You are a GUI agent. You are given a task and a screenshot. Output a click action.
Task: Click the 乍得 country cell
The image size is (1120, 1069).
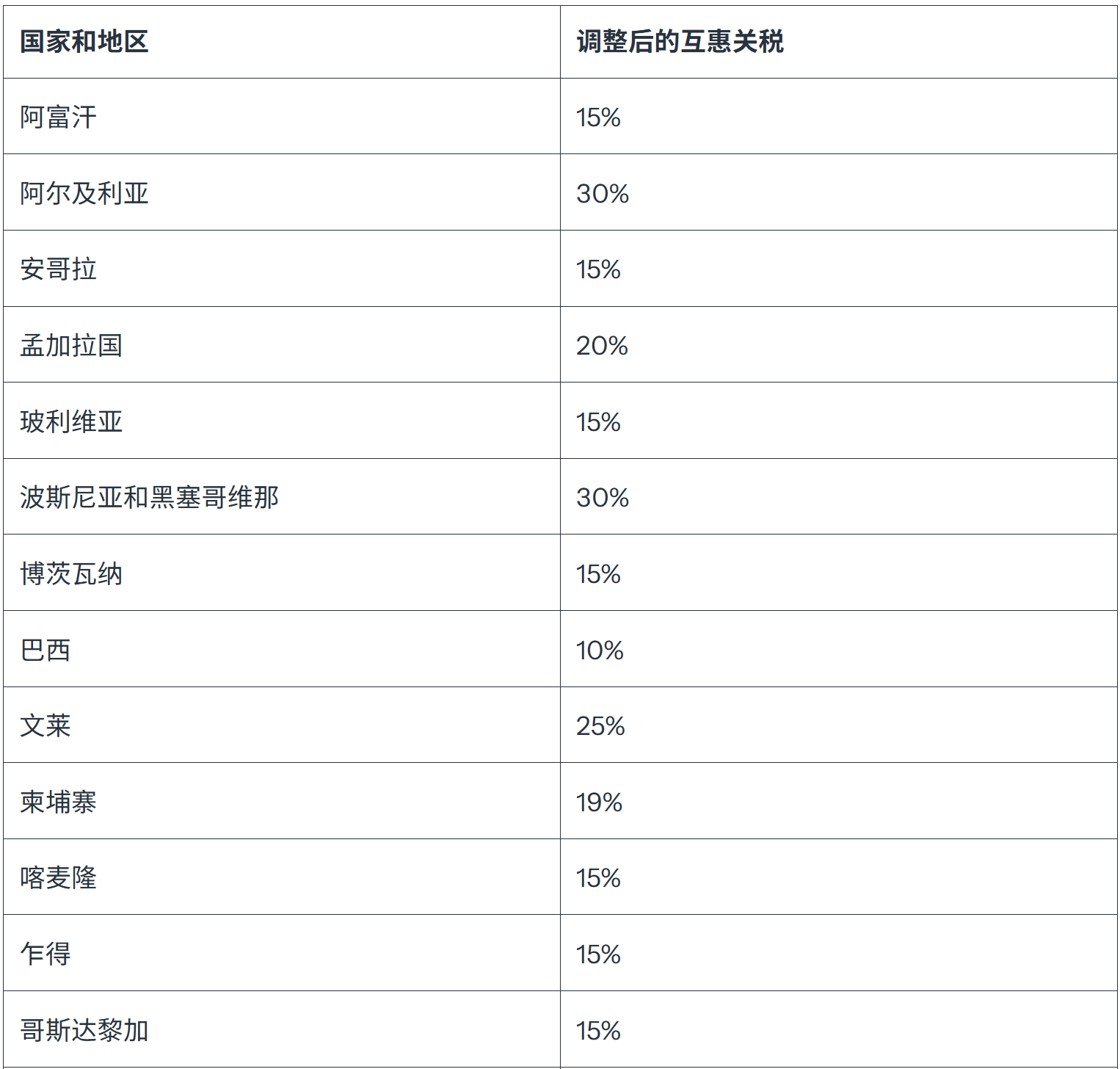pyautogui.click(x=46, y=954)
